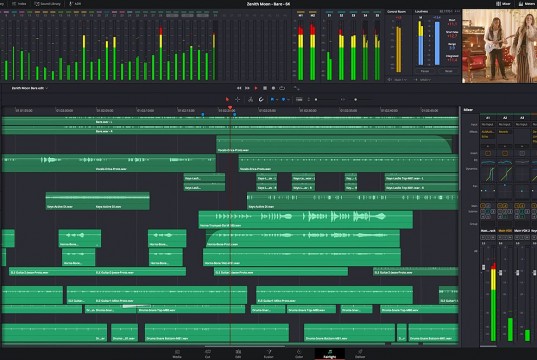Open the blue marker color dropdown
This screenshot has width=537, height=360.
[286, 99]
